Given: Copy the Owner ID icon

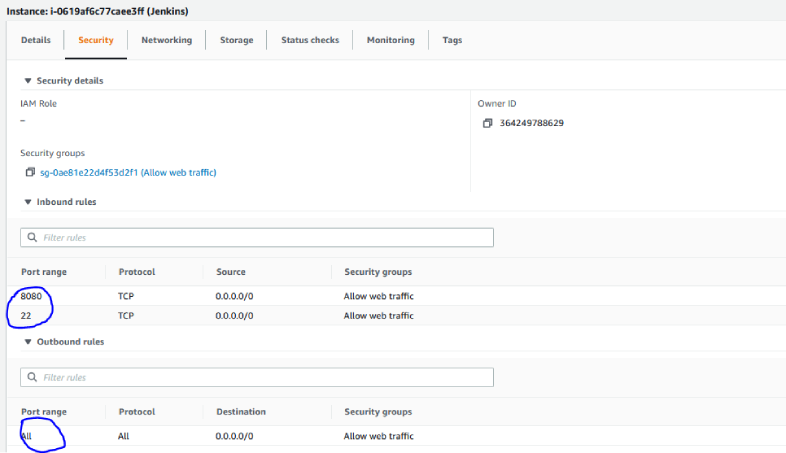Looking at the screenshot, I should [487, 123].
